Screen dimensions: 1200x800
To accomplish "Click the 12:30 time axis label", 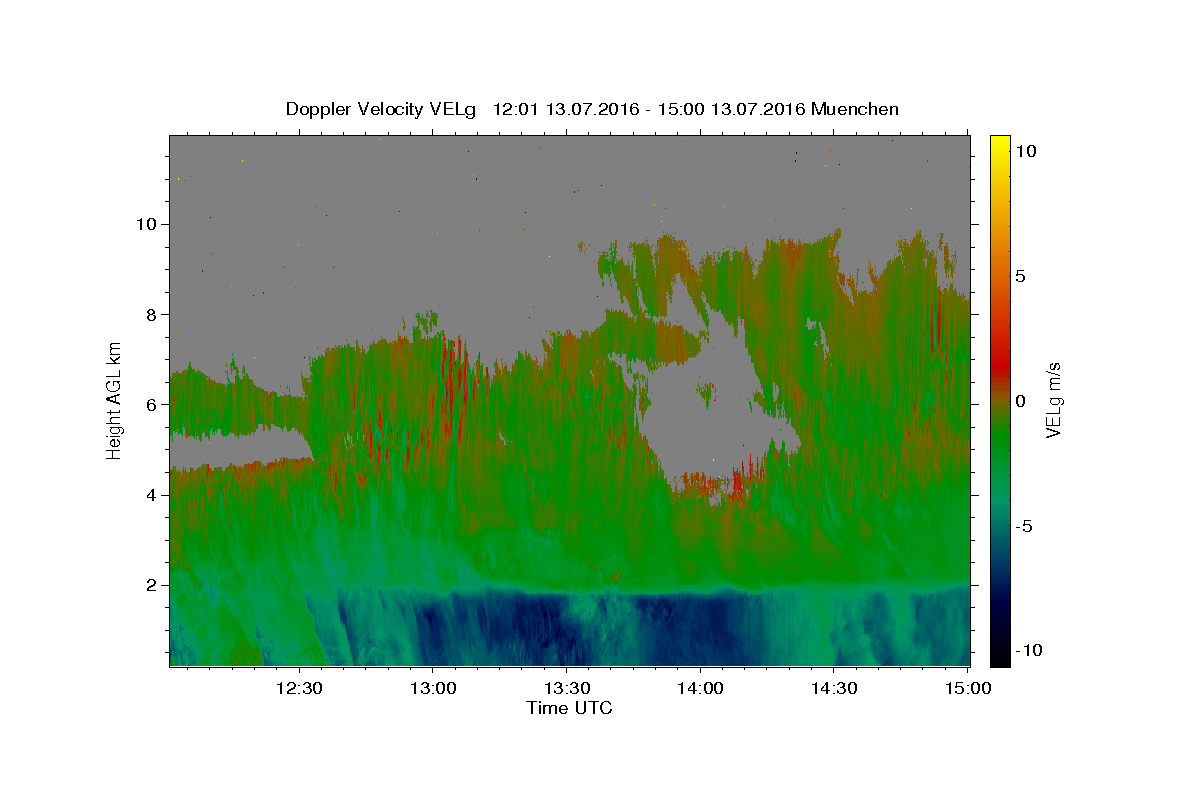I will click(298, 688).
